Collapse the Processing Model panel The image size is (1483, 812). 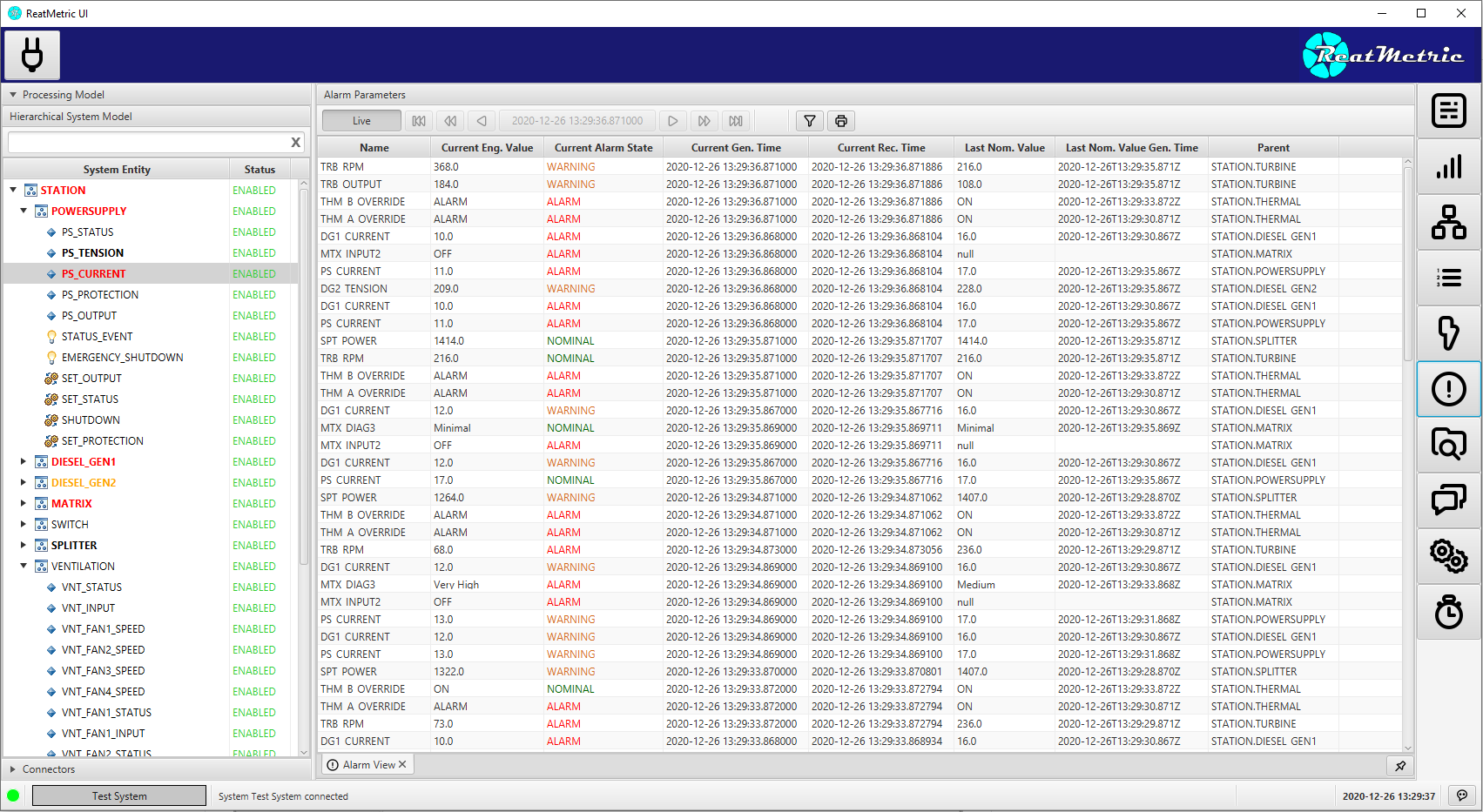tap(13, 95)
